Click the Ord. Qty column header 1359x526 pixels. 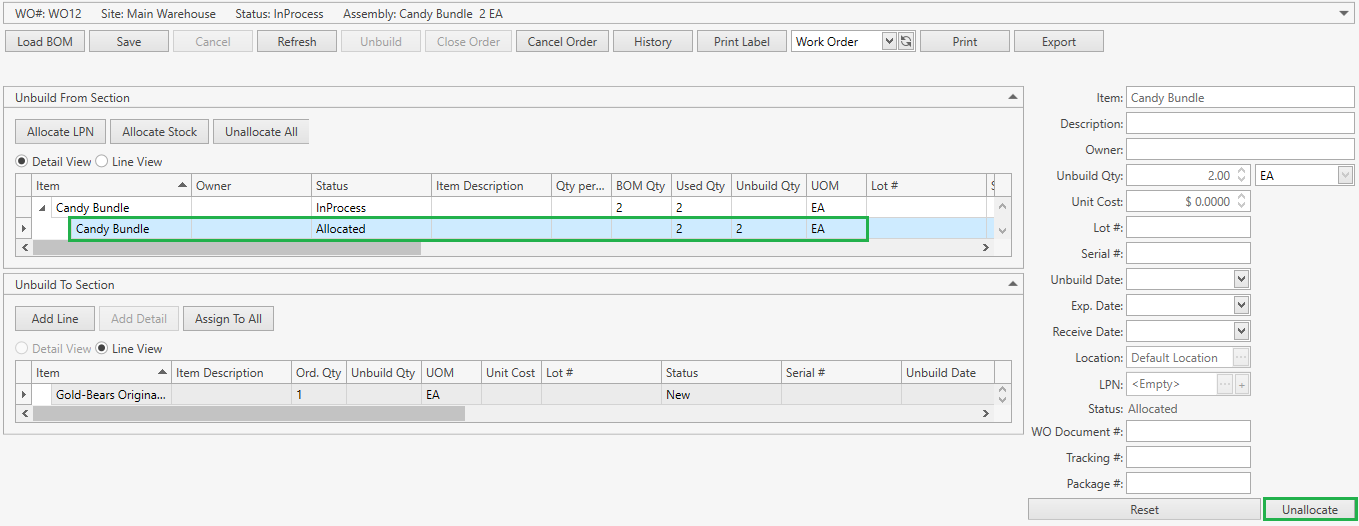click(318, 373)
